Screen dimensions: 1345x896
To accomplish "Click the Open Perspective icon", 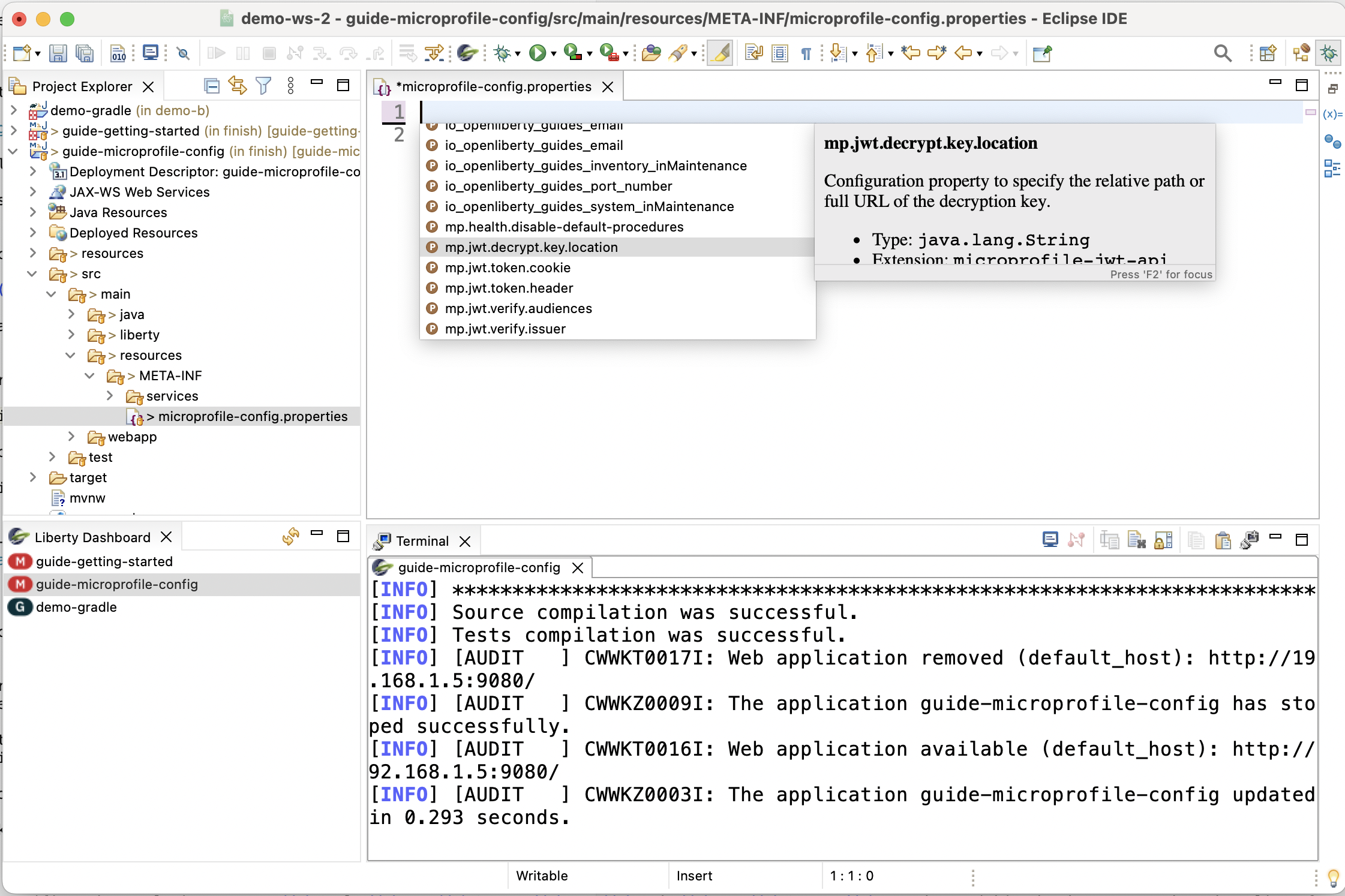I will pyautogui.click(x=1268, y=53).
